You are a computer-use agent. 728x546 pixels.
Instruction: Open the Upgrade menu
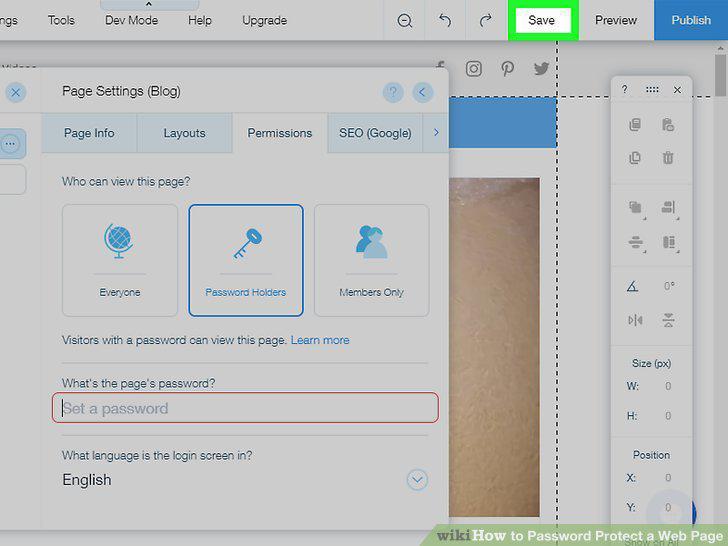coord(264,20)
